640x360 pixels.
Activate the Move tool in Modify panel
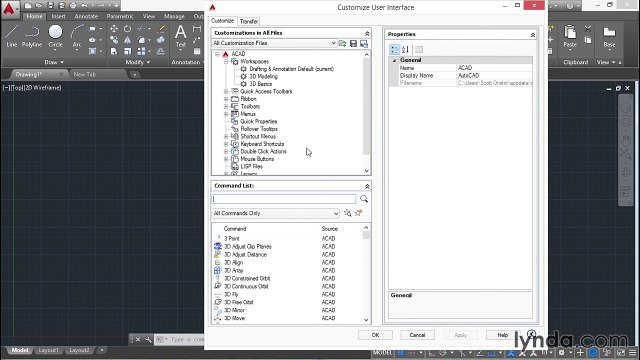tap(114, 29)
